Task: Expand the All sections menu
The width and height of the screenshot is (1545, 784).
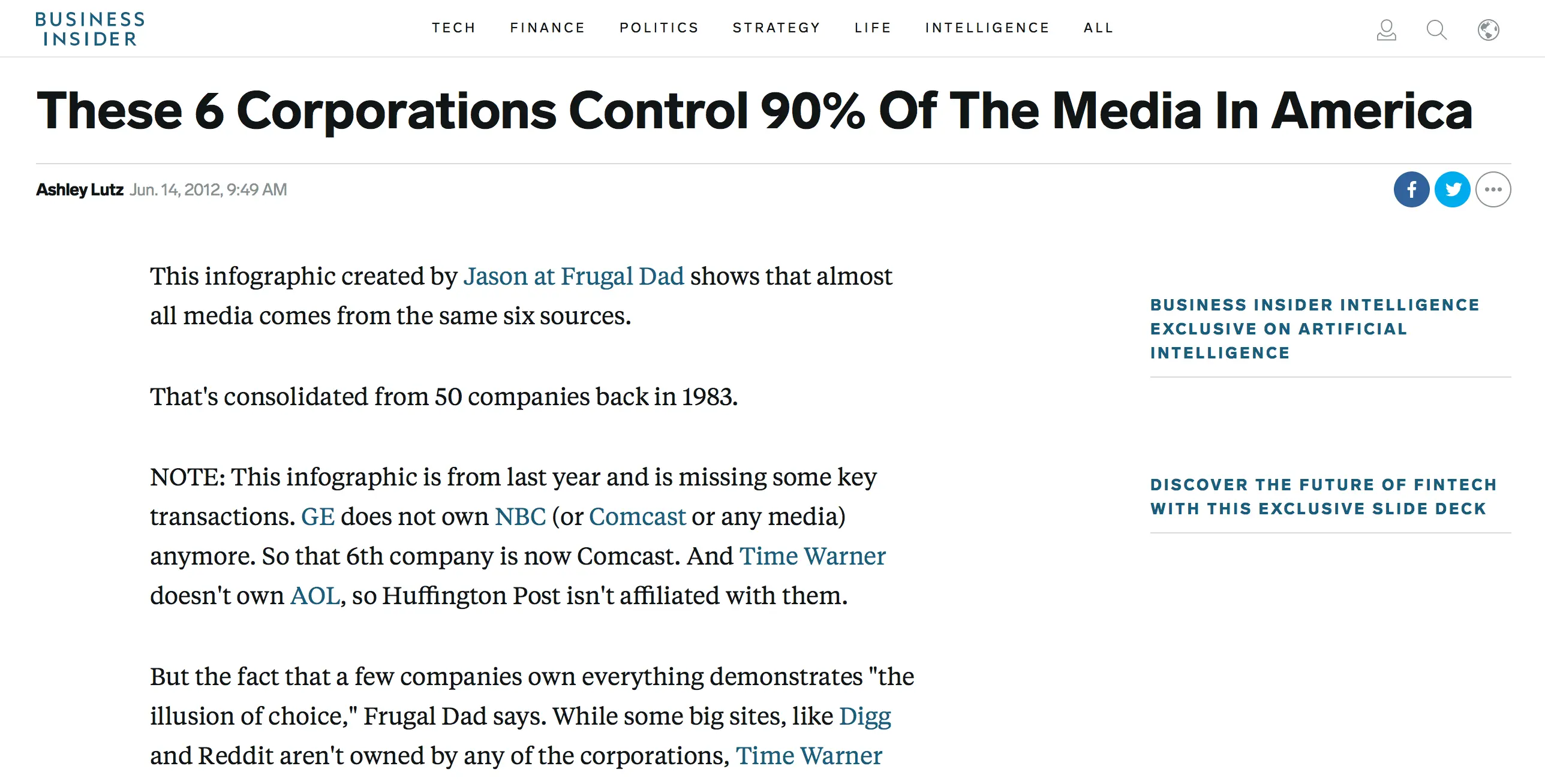Action: coord(1099,28)
